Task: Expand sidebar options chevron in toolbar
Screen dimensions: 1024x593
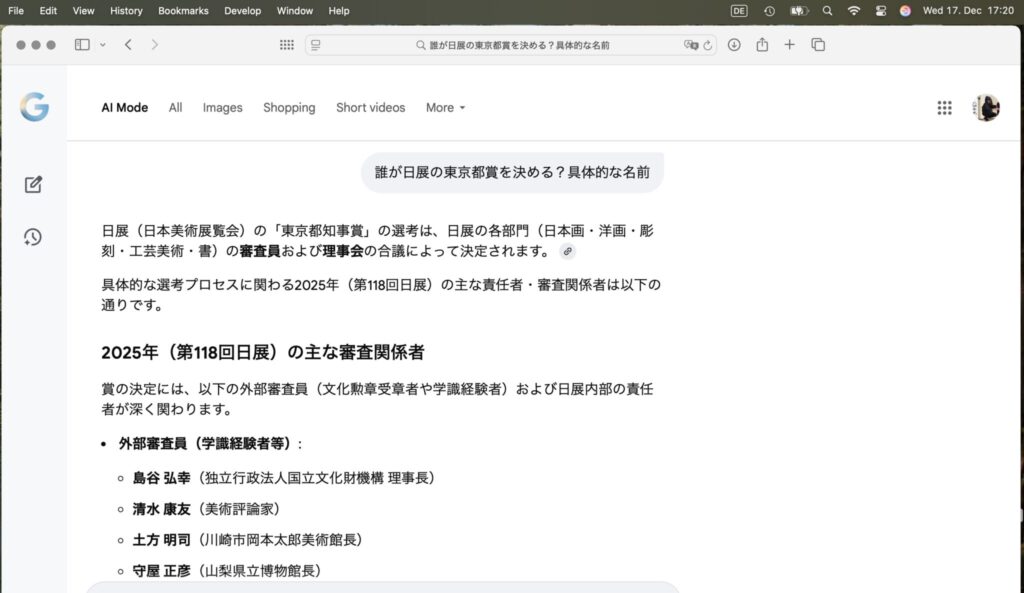Action: (x=102, y=45)
